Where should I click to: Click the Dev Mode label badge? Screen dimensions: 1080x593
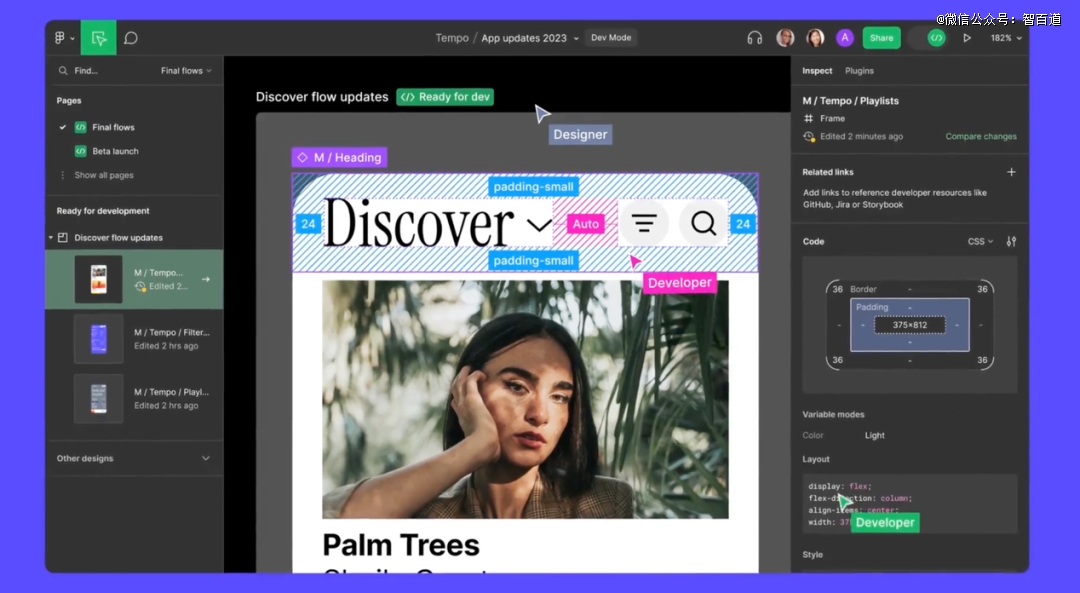click(x=611, y=38)
